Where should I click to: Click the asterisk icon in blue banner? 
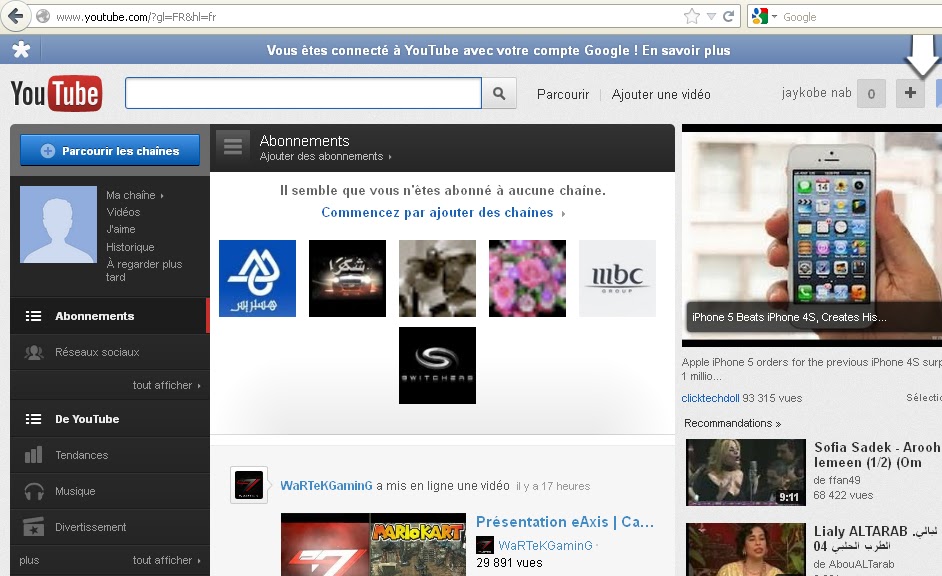pyautogui.click(x=21, y=49)
